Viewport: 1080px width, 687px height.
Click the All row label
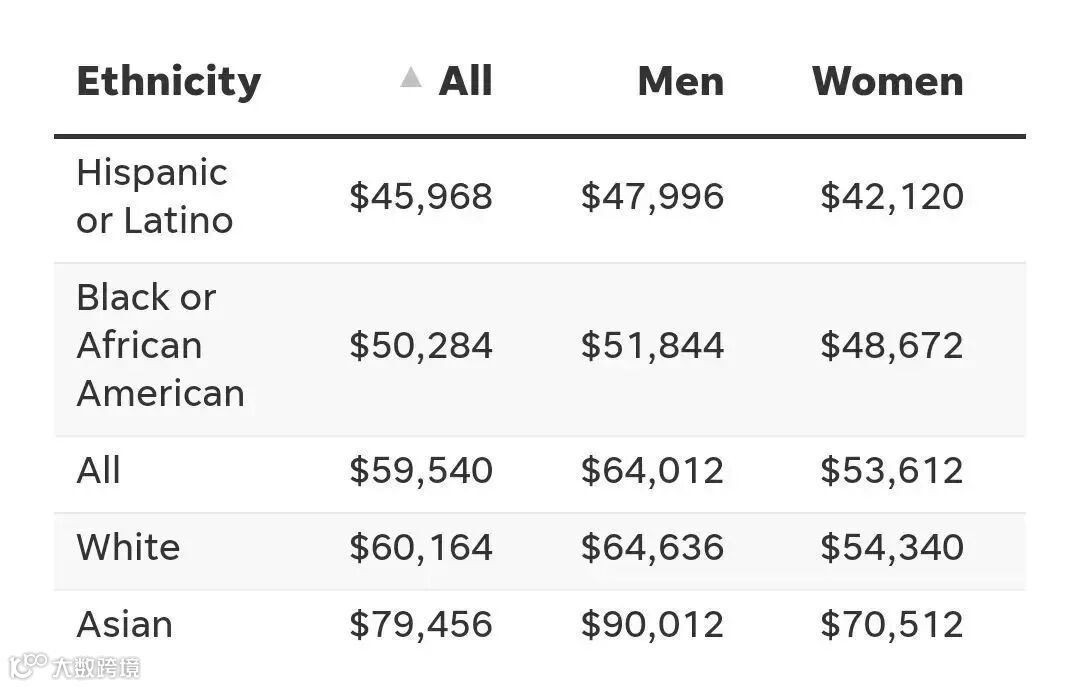(x=98, y=470)
